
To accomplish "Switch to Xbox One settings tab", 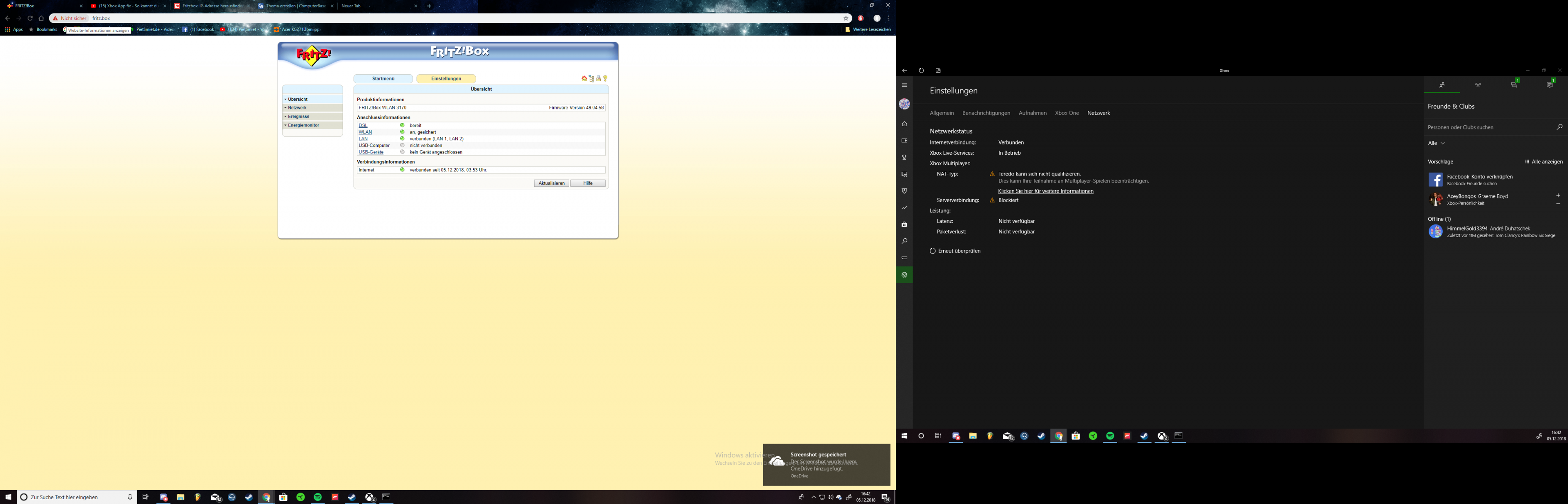I will pos(1067,113).
